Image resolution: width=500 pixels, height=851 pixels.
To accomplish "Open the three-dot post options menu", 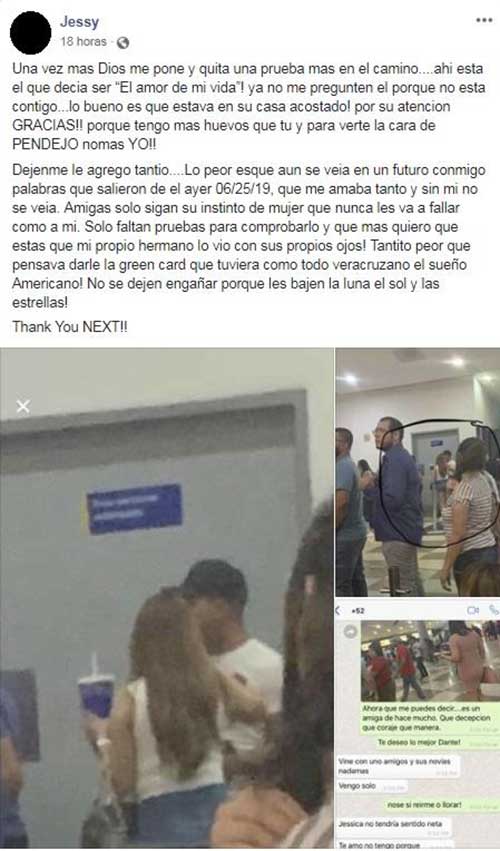I will tap(484, 20).
